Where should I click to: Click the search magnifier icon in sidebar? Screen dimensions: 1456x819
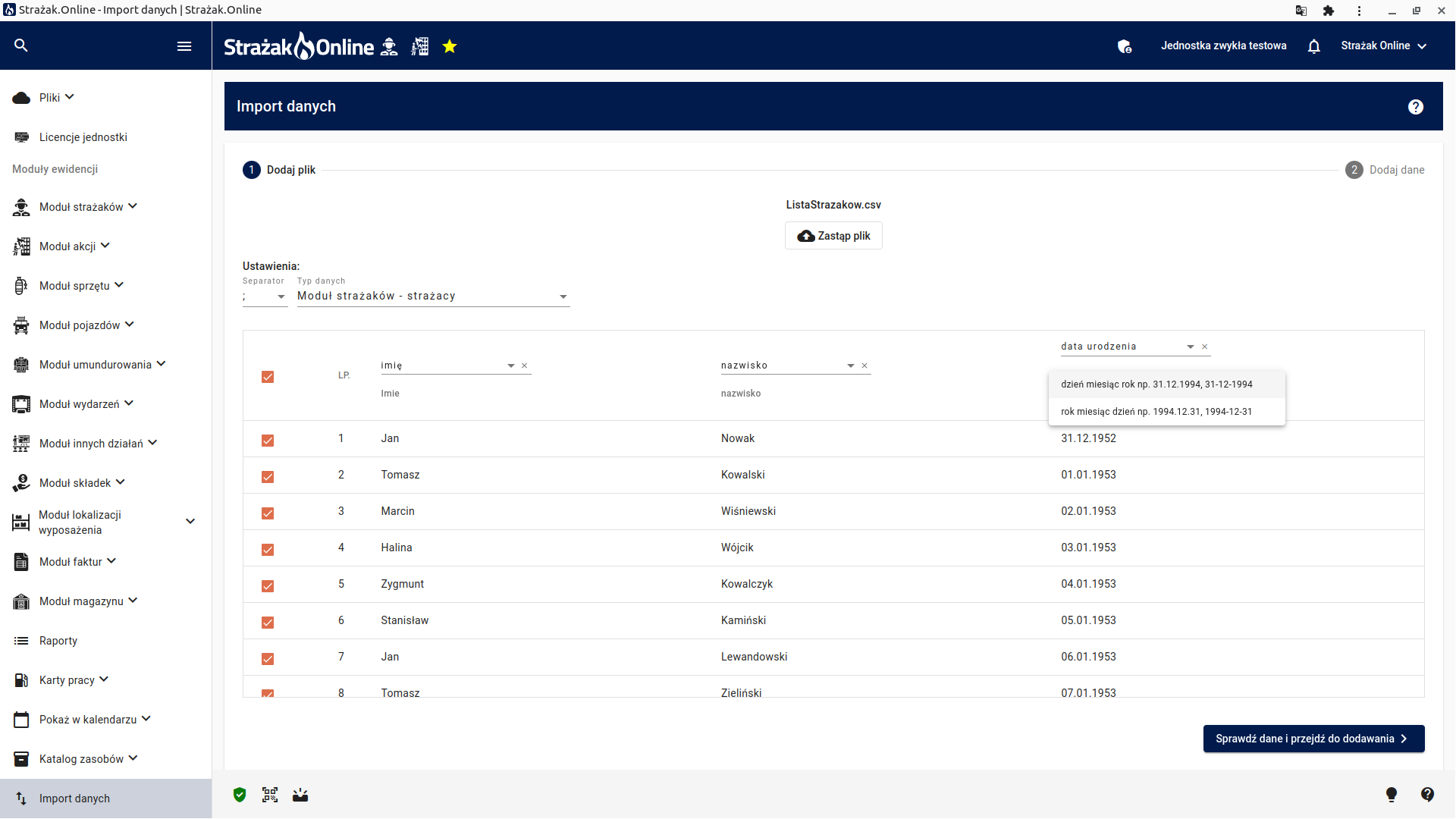click(x=21, y=45)
